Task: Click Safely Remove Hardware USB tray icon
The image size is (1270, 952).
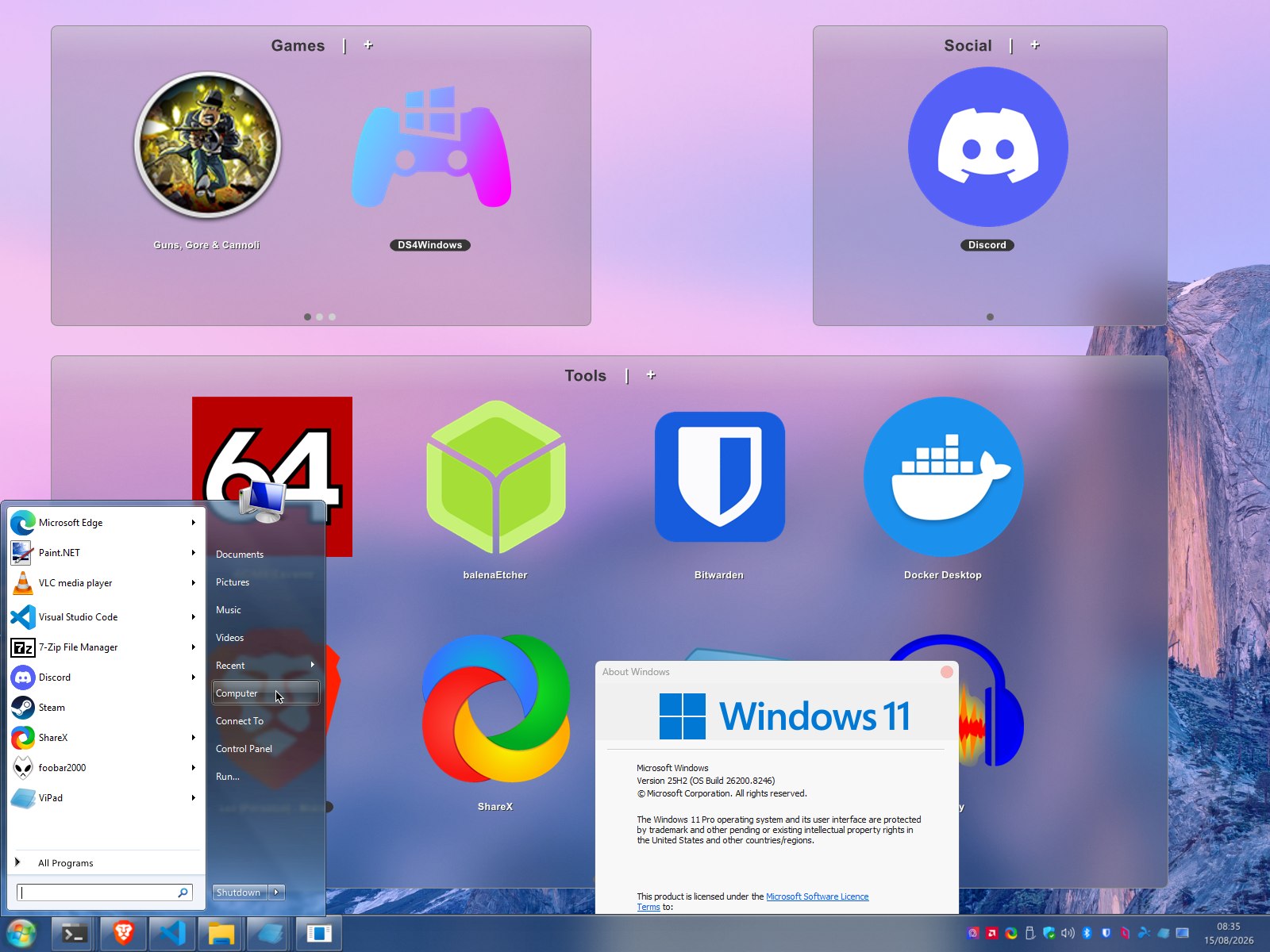Action: click(x=1029, y=933)
